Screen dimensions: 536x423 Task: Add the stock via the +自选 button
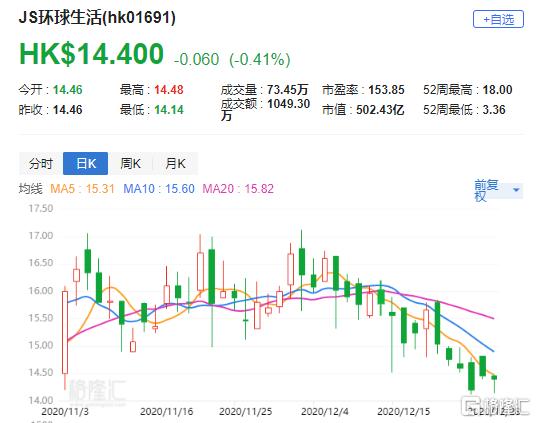(x=498, y=19)
